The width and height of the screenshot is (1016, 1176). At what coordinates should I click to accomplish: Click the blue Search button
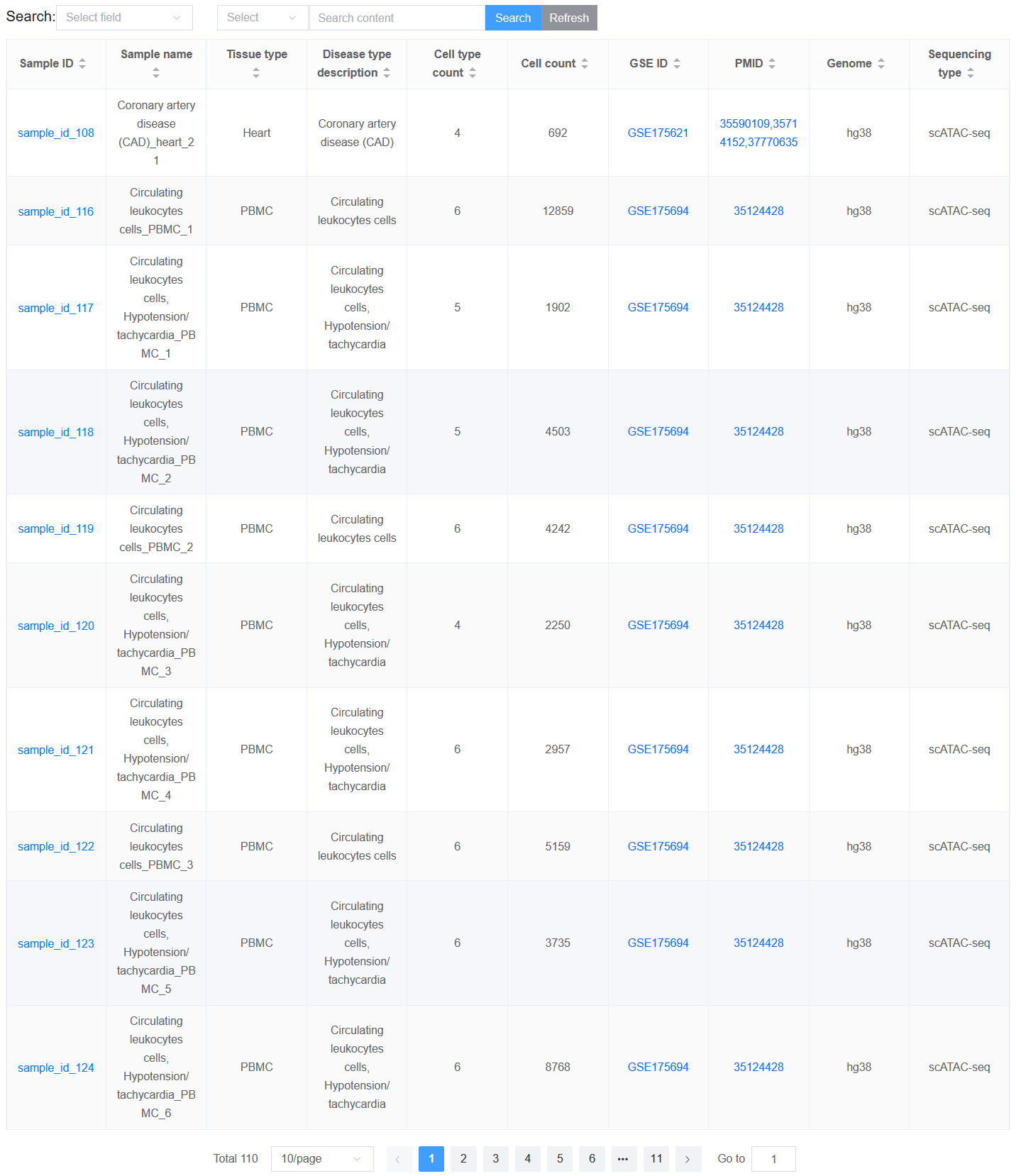tap(513, 18)
